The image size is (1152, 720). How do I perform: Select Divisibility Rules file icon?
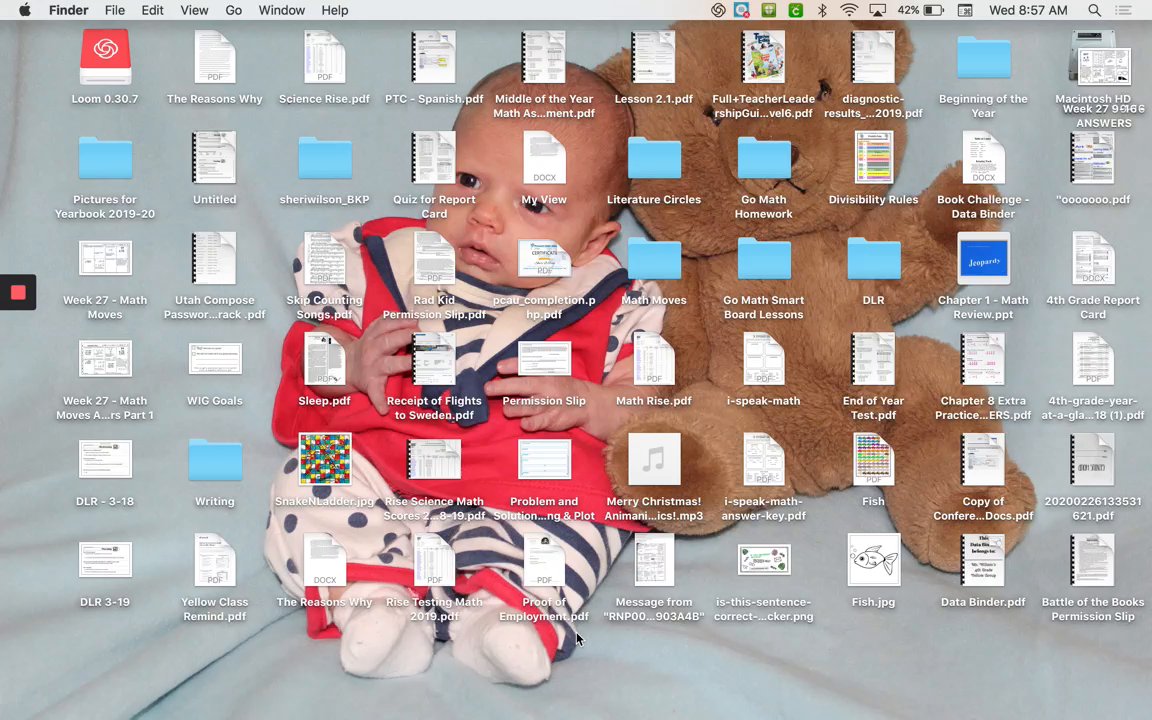pyautogui.click(x=873, y=158)
